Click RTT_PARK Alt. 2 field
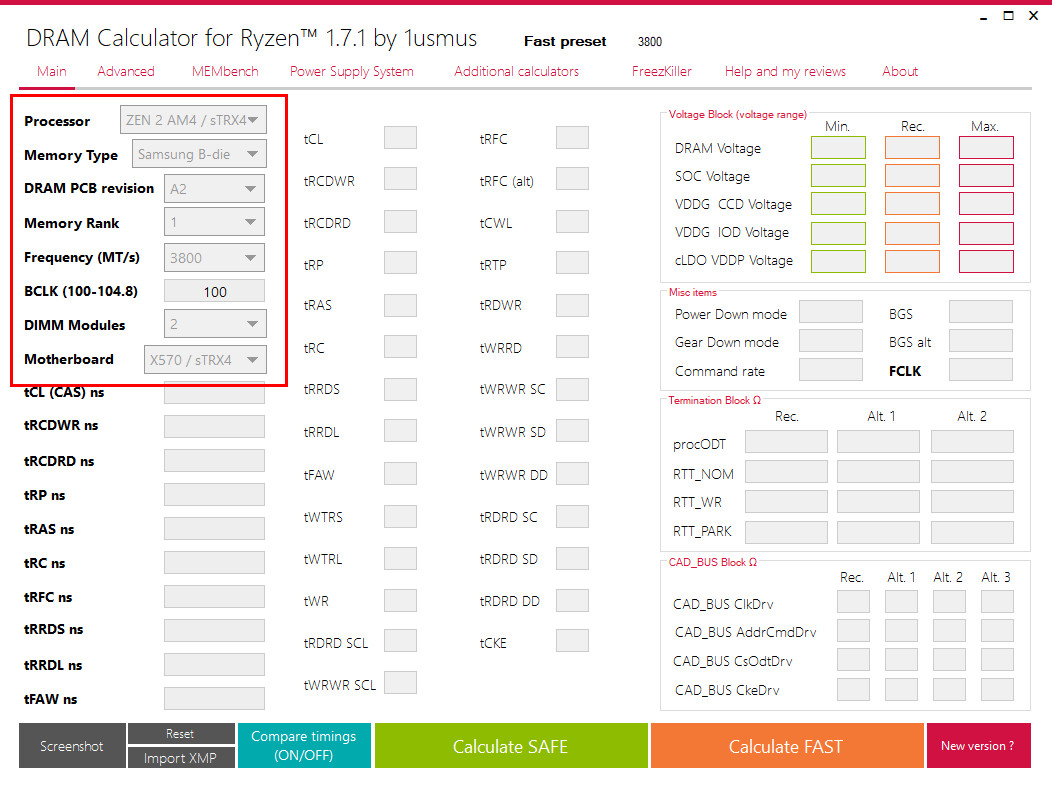Screen dimensions: 1052x790 click(972, 532)
